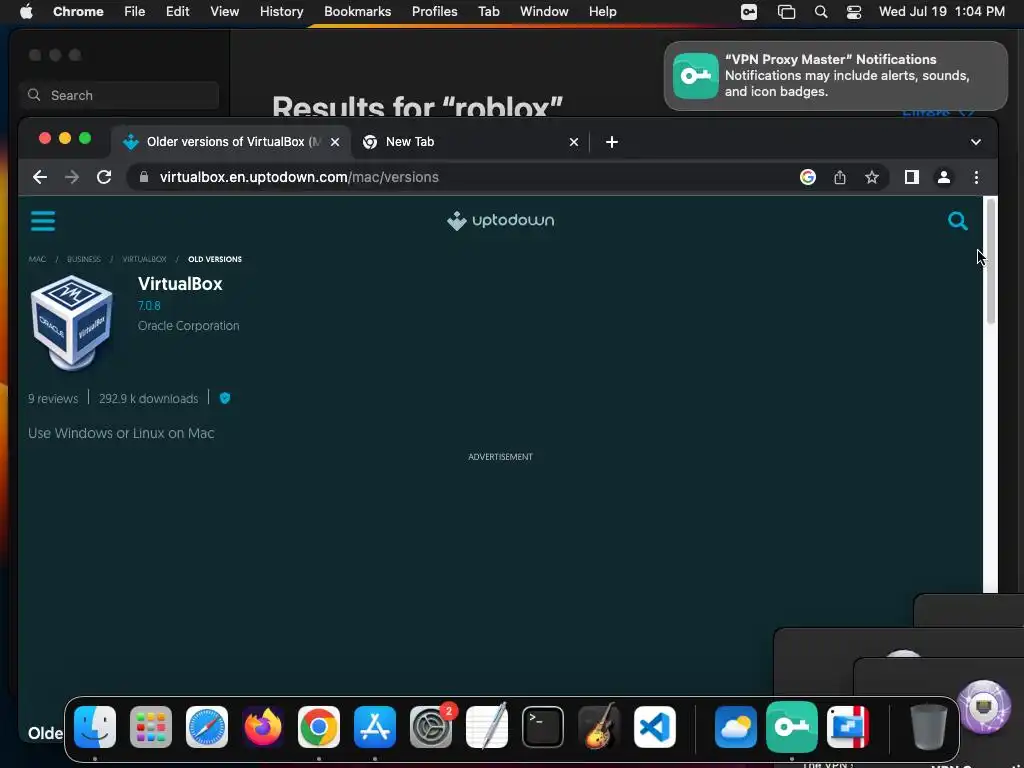Image resolution: width=1024 pixels, height=768 pixels.
Task: Bookmark this page with star icon
Action: [872, 177]
